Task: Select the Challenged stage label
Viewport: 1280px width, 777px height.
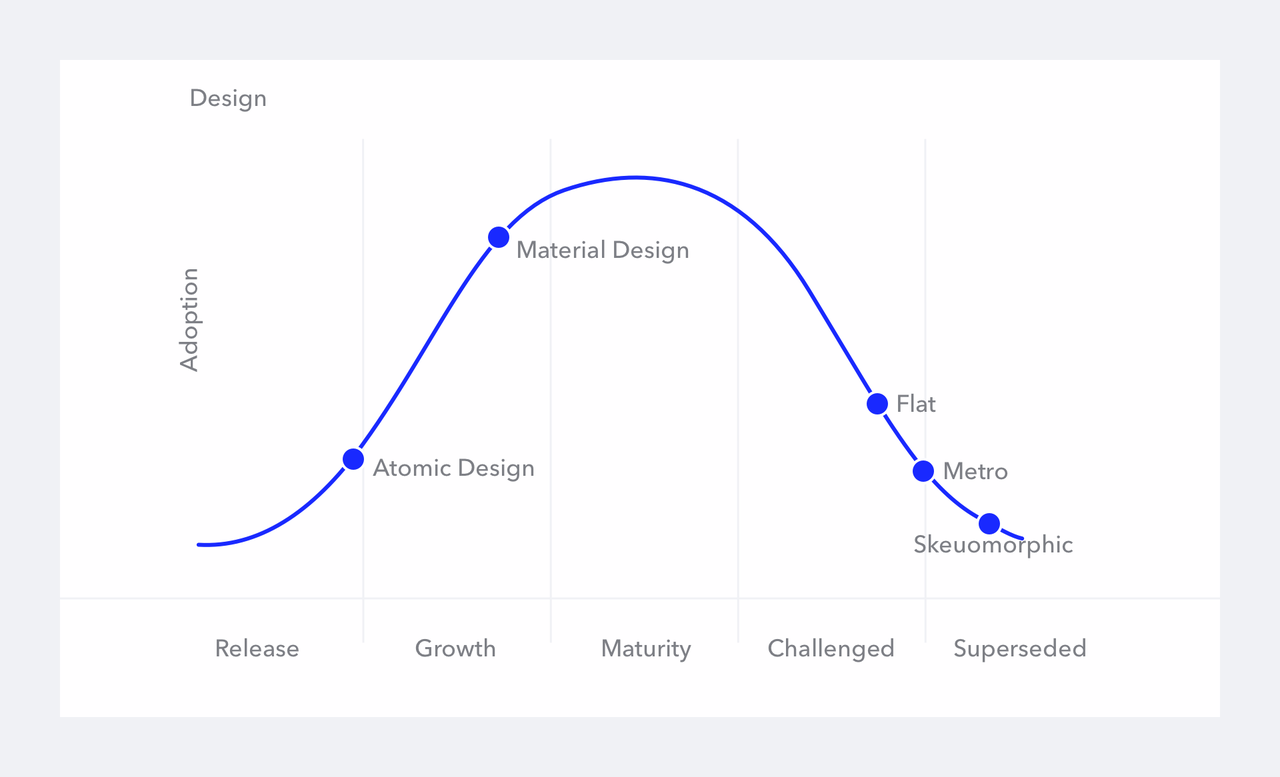Action: pyautogui.click(x=831, y=649)
